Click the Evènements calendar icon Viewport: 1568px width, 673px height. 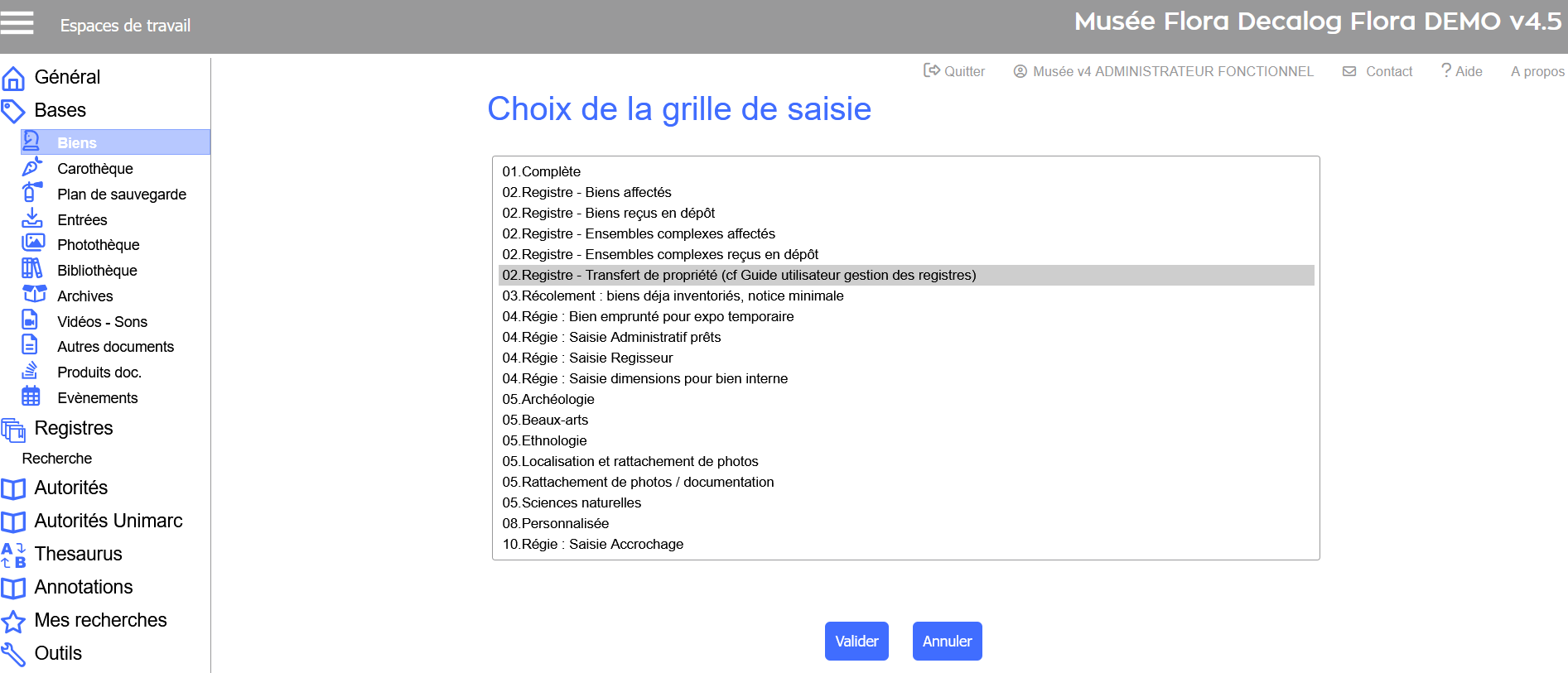click(31, 397)
